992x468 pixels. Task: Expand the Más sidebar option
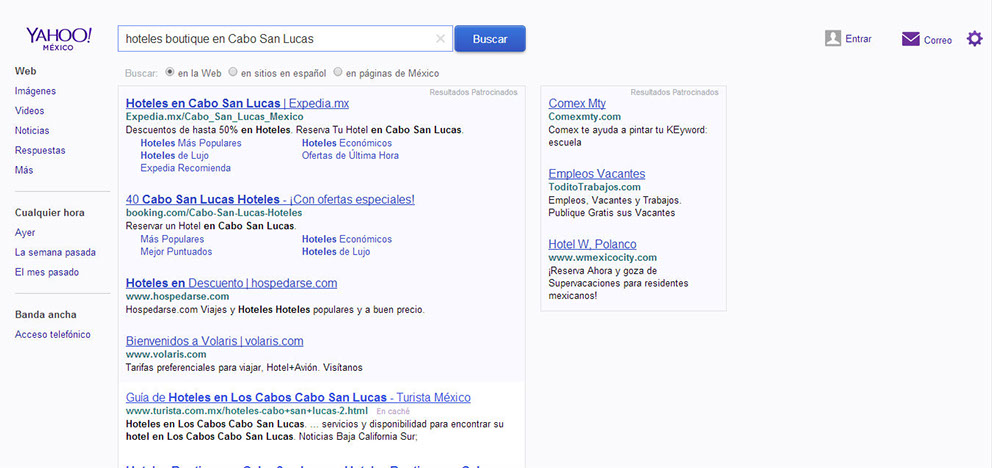tap(24, 170)
